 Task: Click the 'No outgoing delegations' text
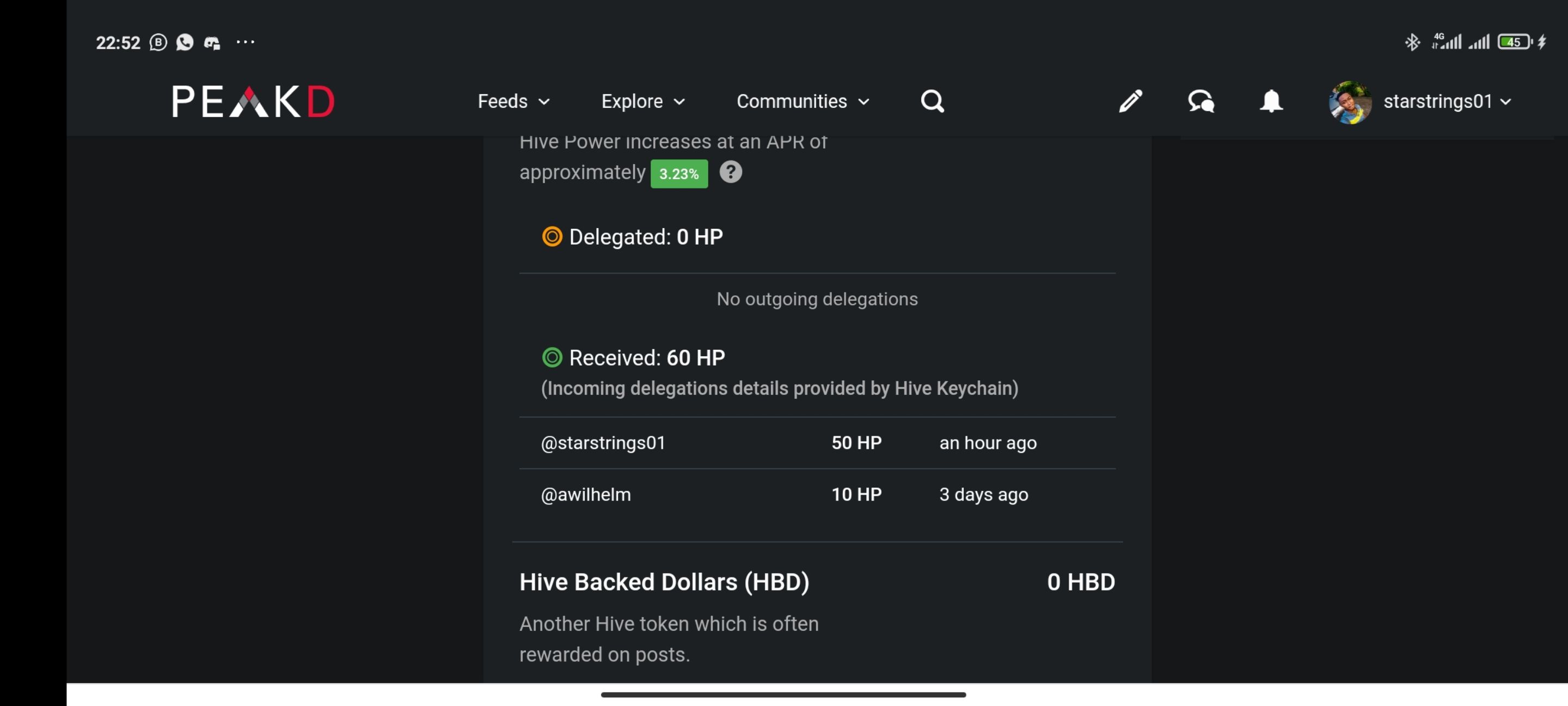tap(817, 299)
